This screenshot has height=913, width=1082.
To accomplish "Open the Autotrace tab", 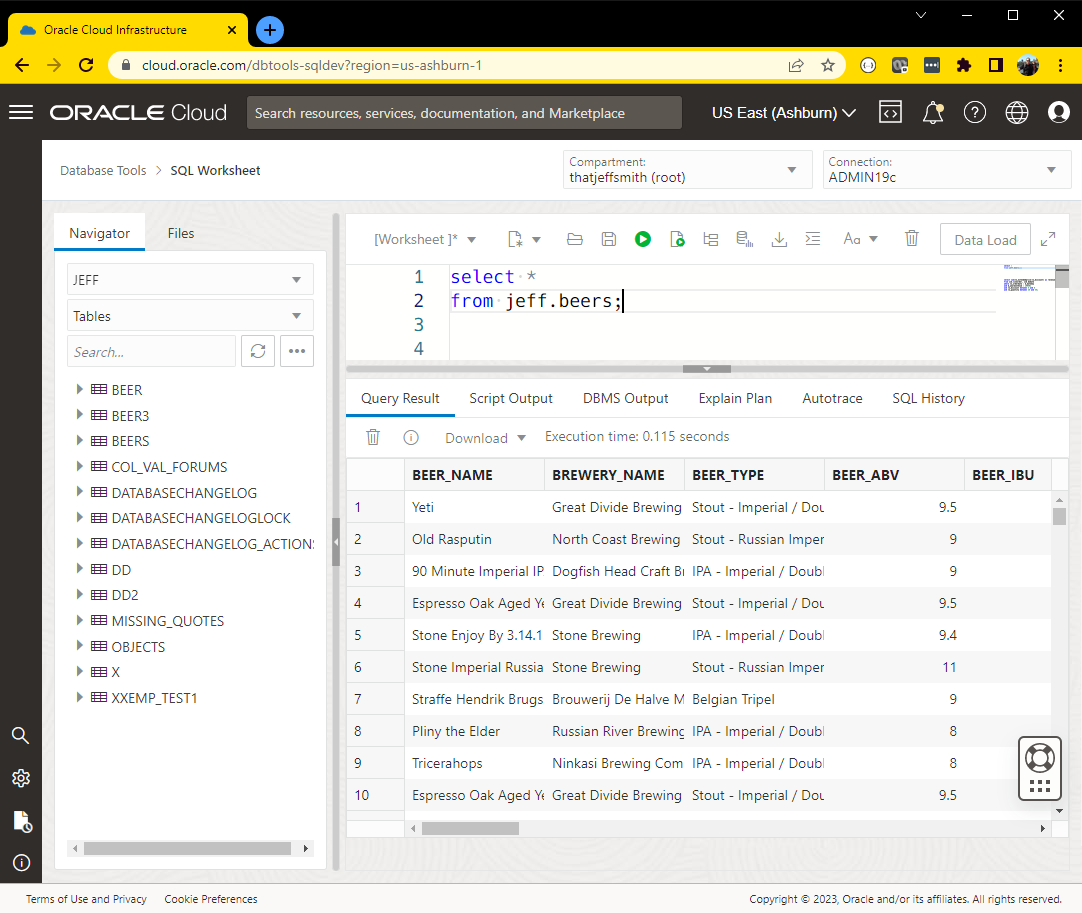I will click(832, 398).
